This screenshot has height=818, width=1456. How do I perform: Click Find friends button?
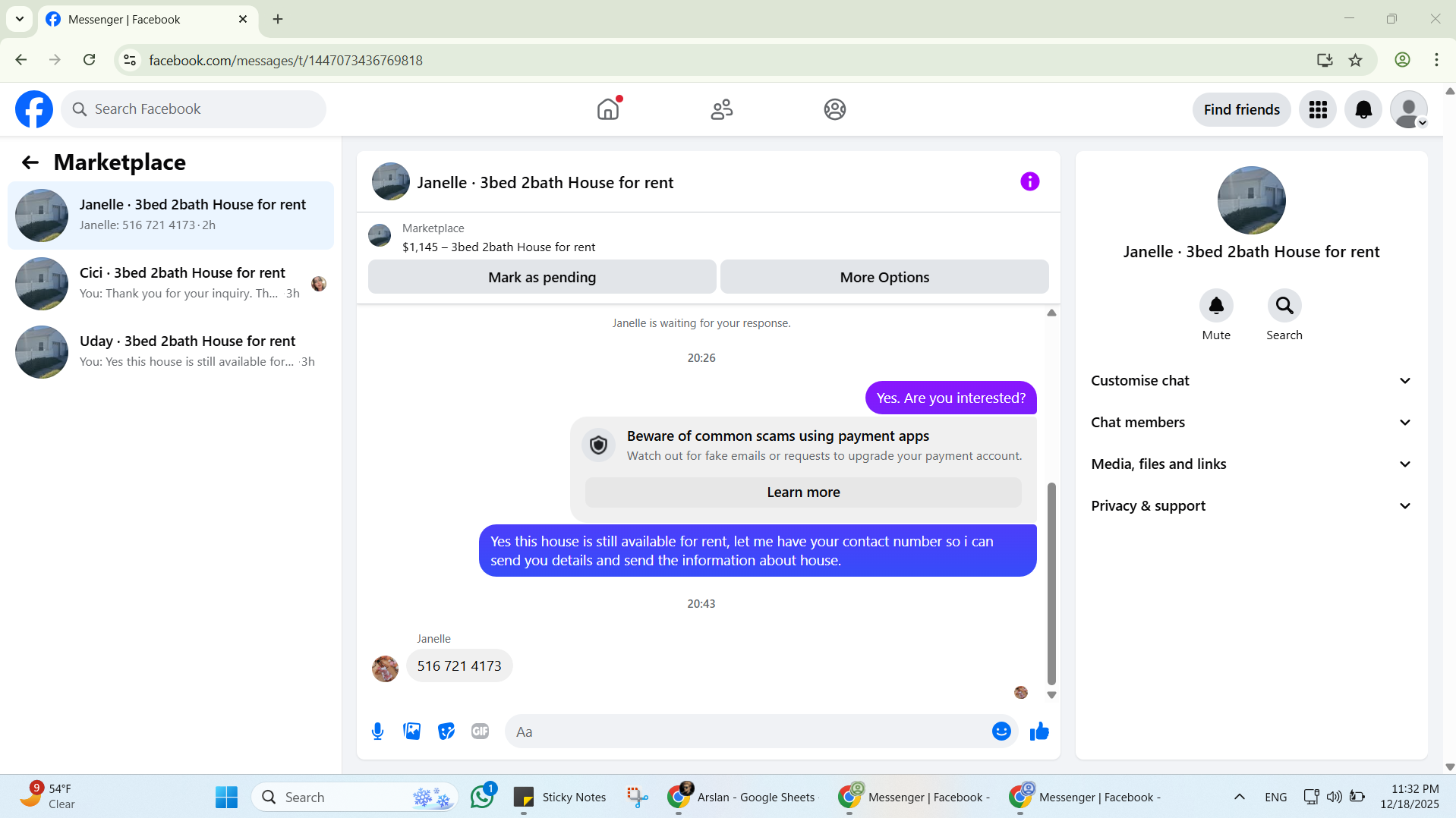[x=1241, y=110]
